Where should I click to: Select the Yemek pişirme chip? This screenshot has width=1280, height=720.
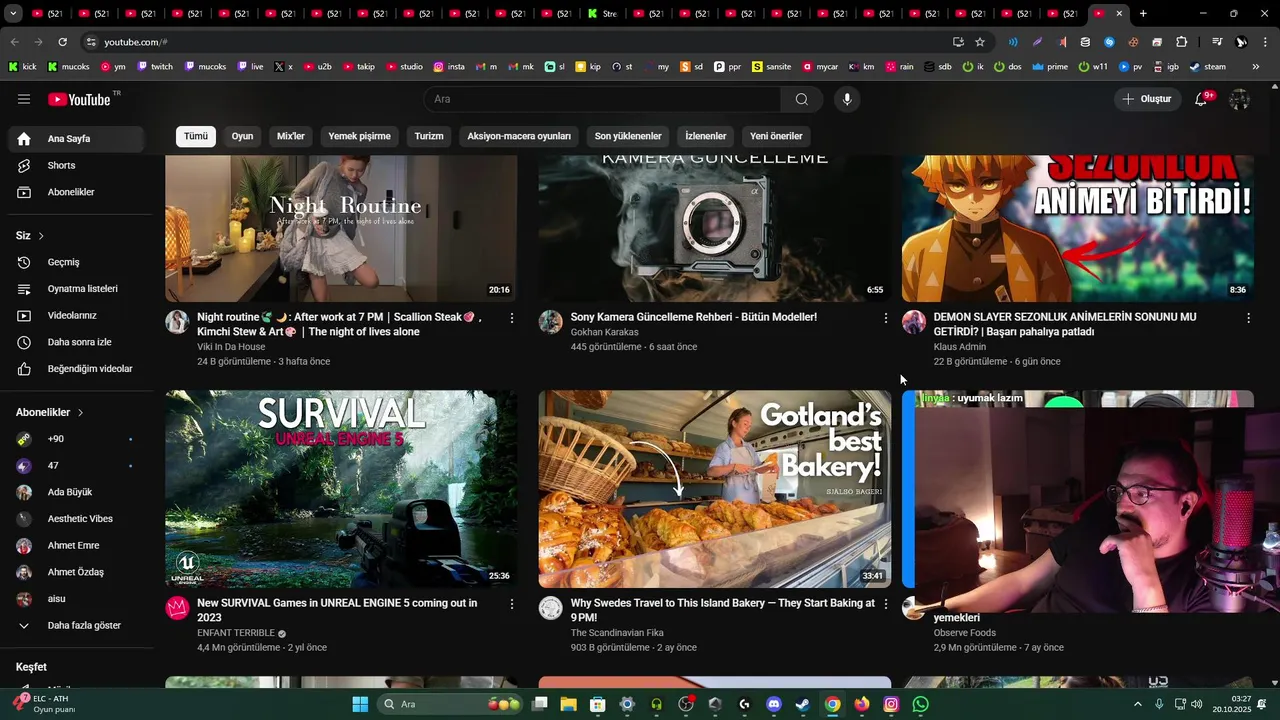point(360,136)
